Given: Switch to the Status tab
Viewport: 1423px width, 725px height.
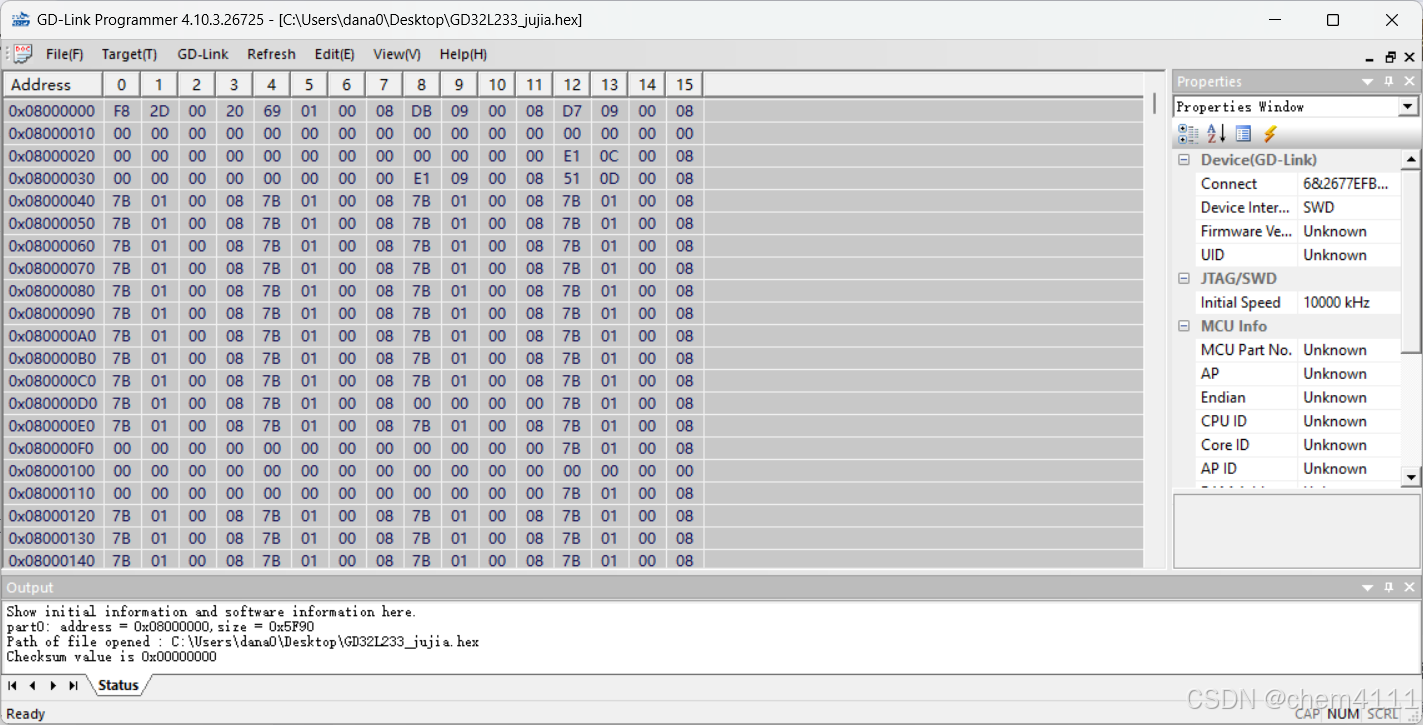Looking at the screenshot, I should pyautogui.click(x=117, y=685).
